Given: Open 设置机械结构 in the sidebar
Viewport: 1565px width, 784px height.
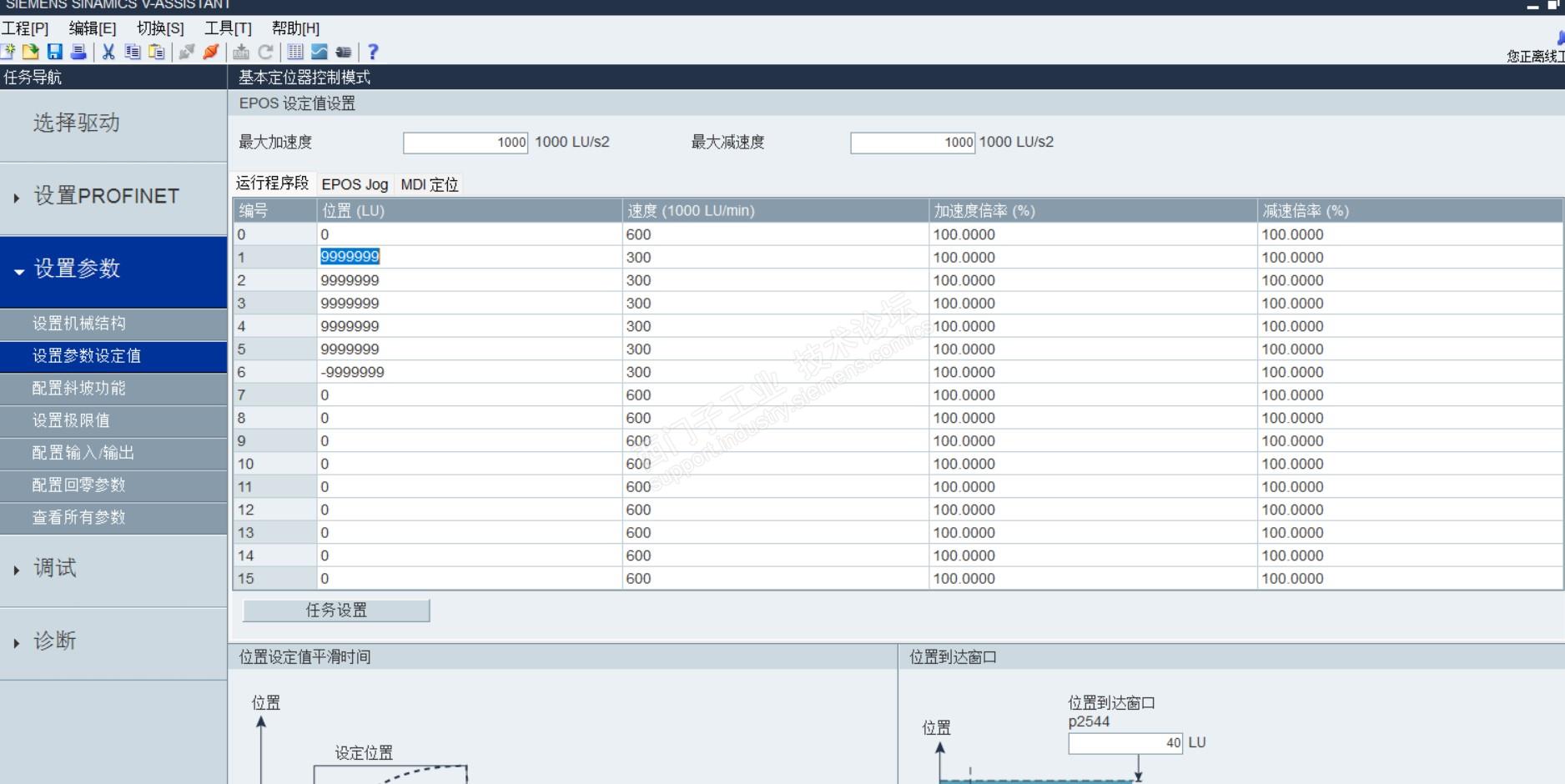Looking at the screenshot, I should [x=113, y=324].
